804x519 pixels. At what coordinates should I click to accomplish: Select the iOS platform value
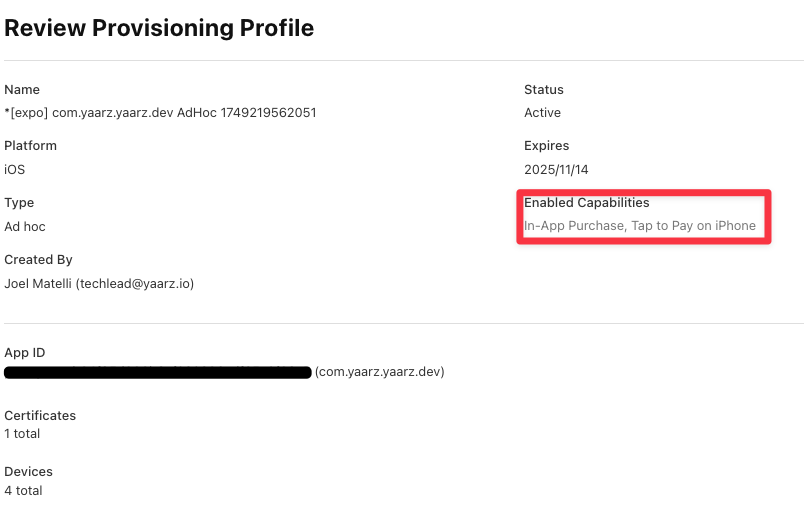tap(14, 170)
